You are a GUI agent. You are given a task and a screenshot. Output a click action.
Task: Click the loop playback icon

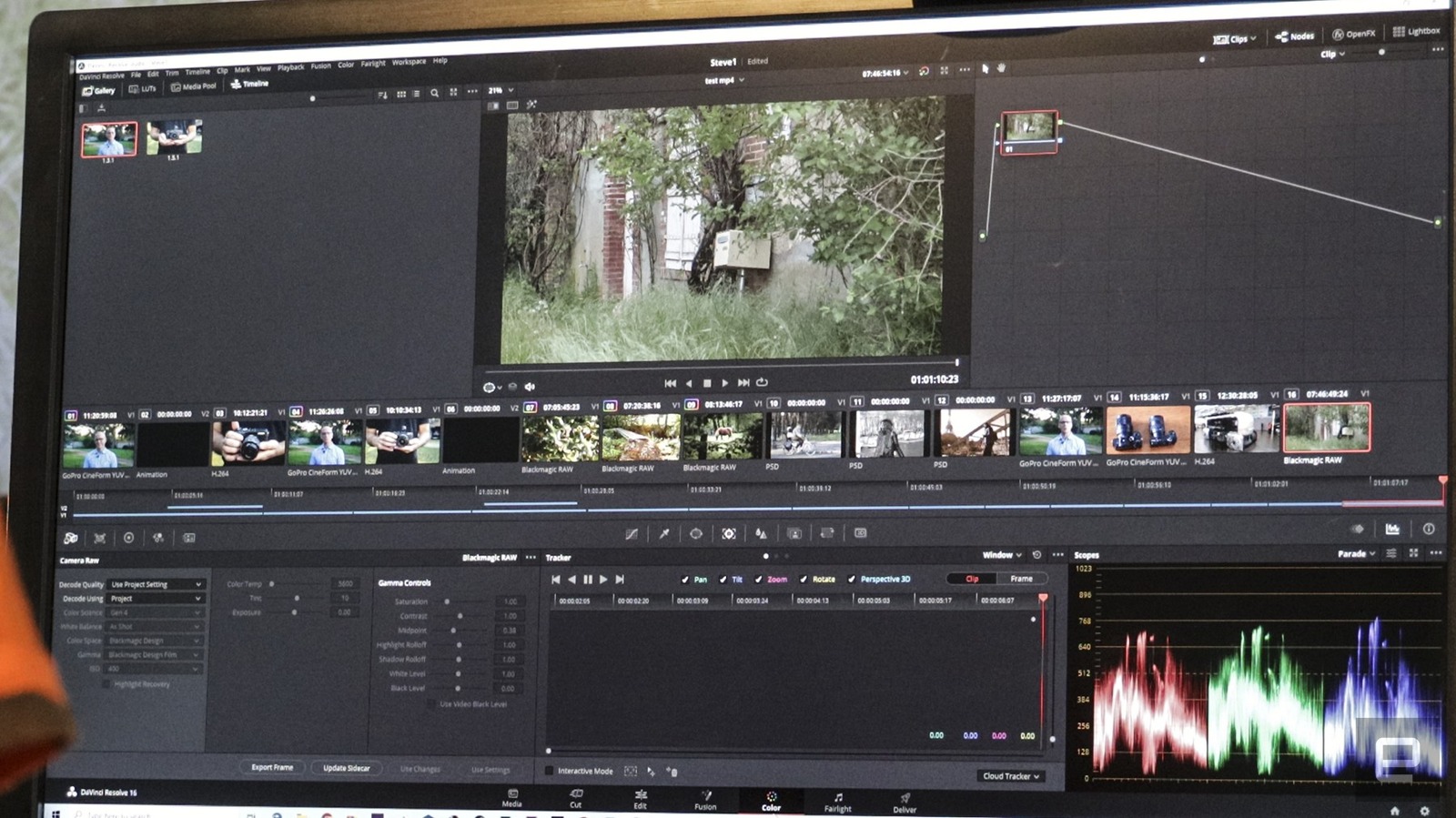coord(763,382)
